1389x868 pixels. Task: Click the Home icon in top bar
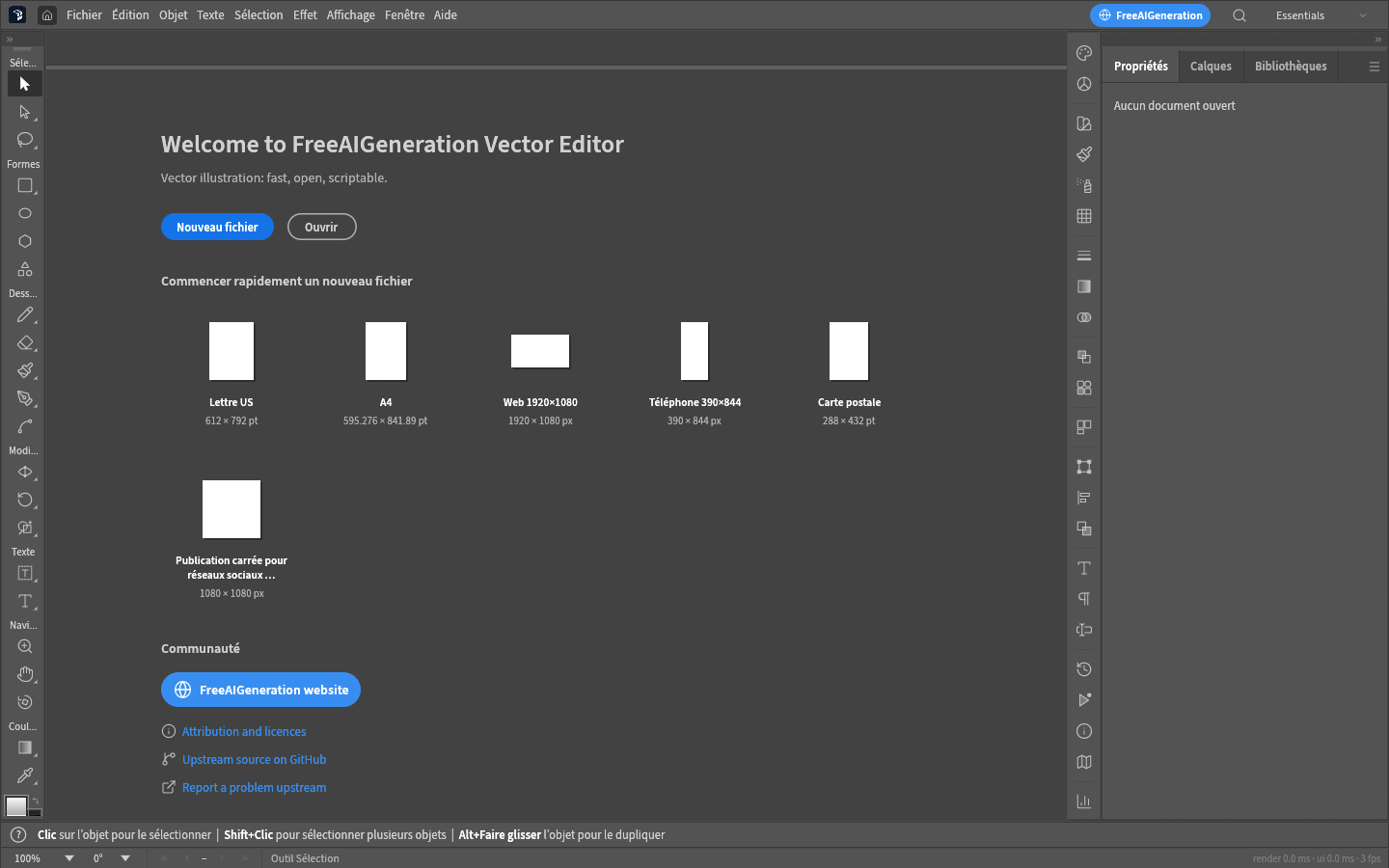(x=47, y=15)
